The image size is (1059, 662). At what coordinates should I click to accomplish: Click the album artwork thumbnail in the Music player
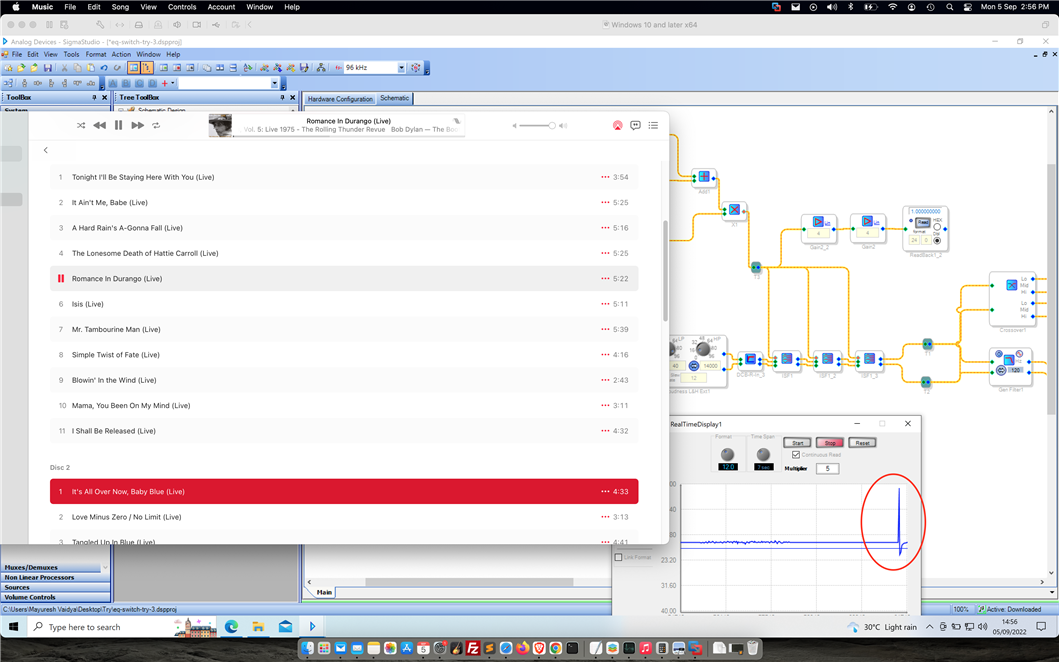pyautogui.click(x=220, y=126)
